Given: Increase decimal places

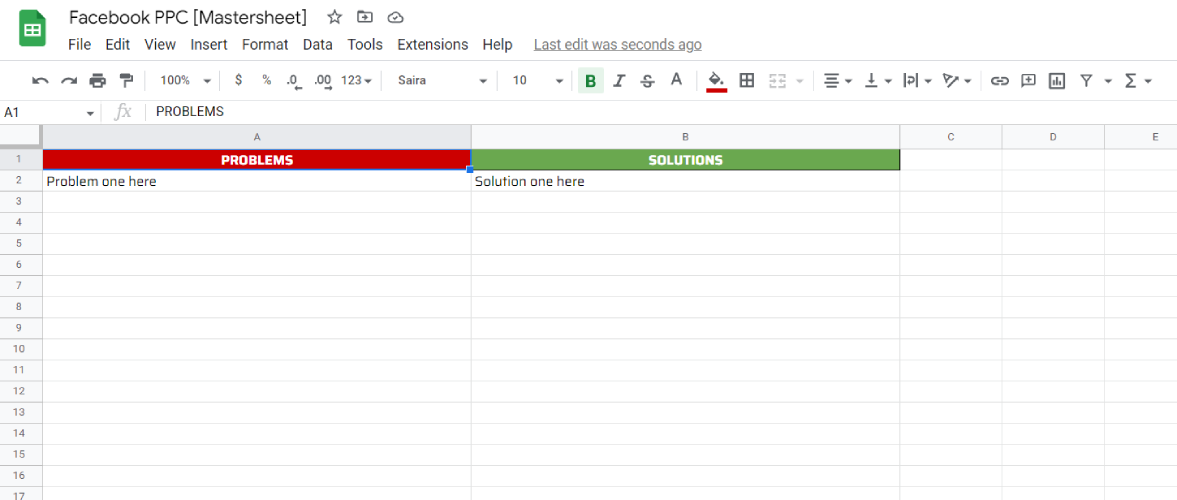Looking at the screenshot, I should 323,80.
